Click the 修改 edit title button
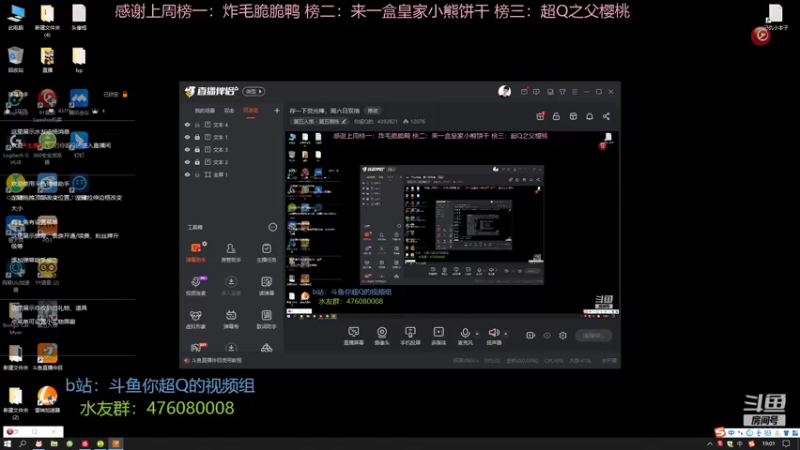The image size is (800, 450). click(x=373, y=111)
